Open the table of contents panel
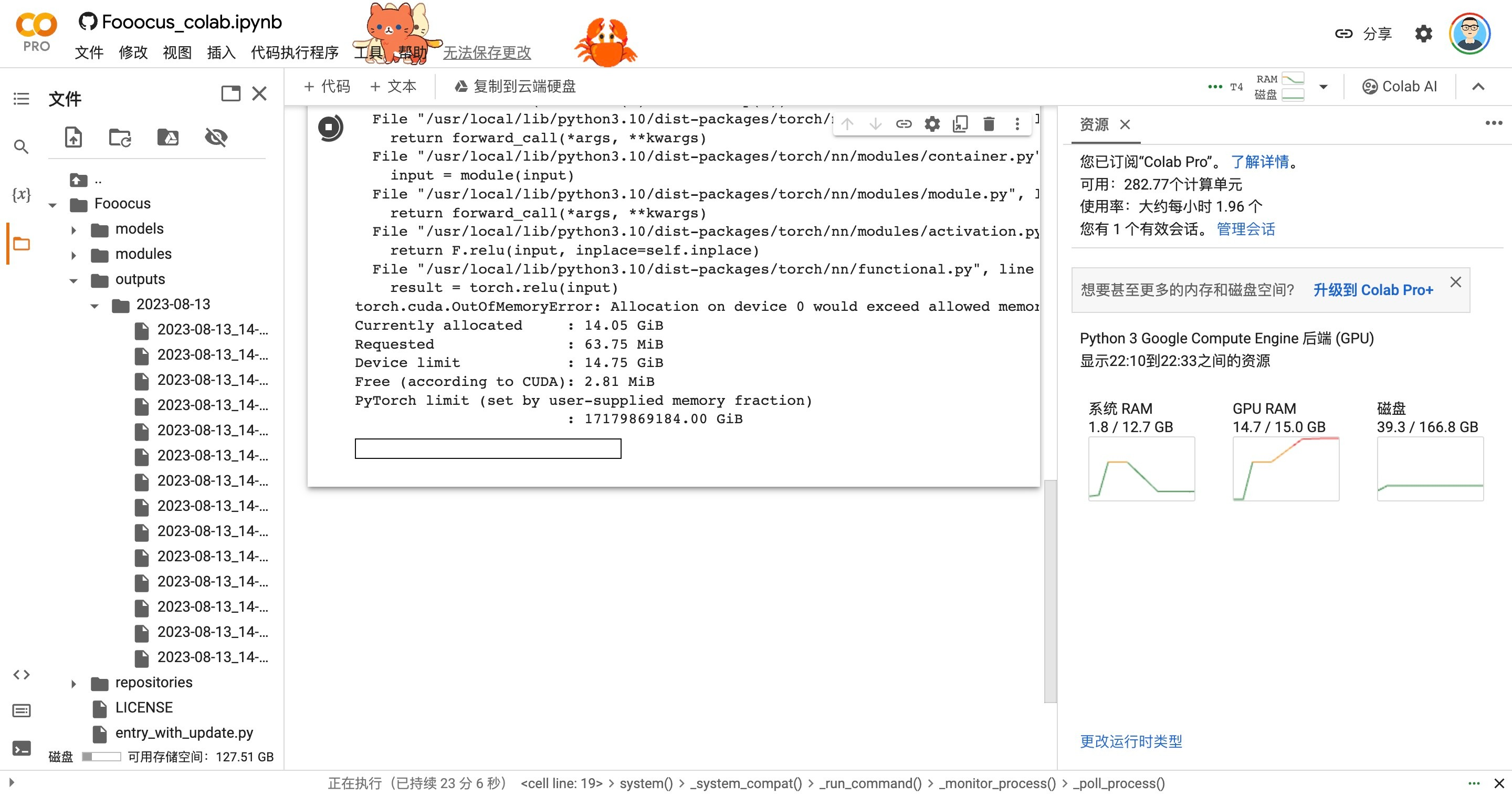 click(x=20, y=99)
